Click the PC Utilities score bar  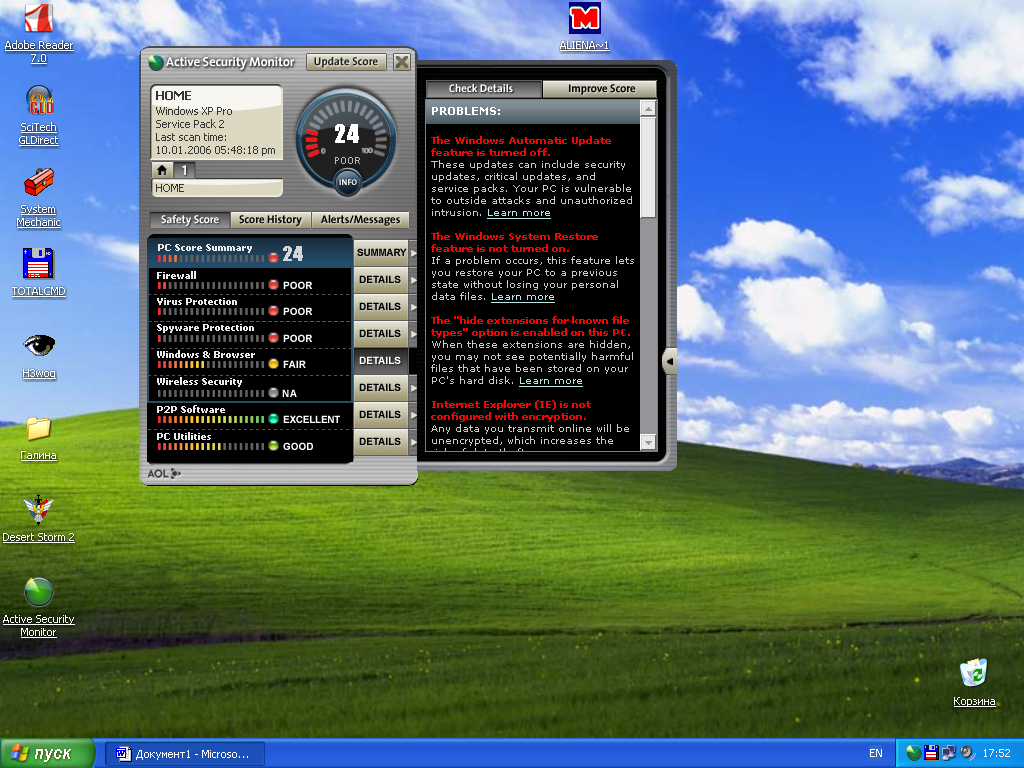(x=210, y=447)
